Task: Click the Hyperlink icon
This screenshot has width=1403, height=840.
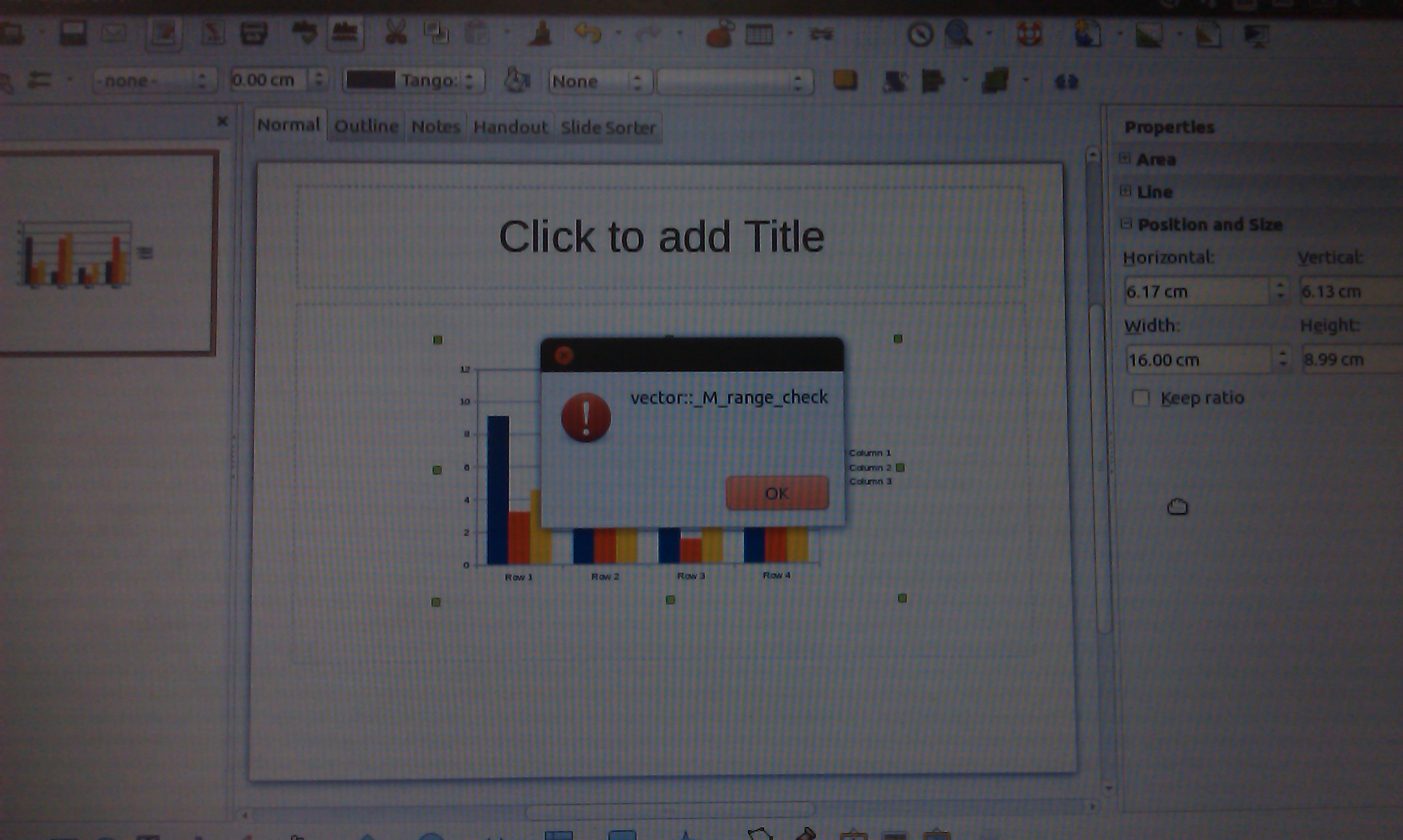Action: coord(821,35)
